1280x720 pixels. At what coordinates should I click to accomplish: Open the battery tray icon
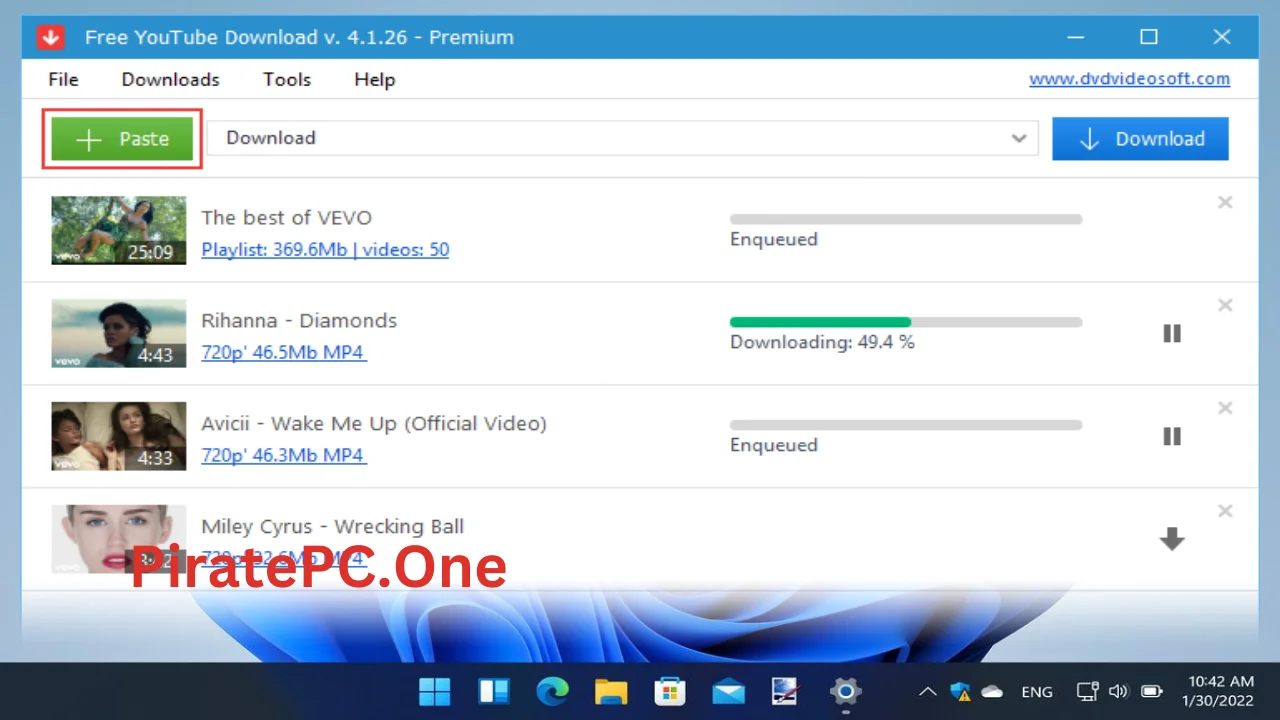(x=1151, y=691)
